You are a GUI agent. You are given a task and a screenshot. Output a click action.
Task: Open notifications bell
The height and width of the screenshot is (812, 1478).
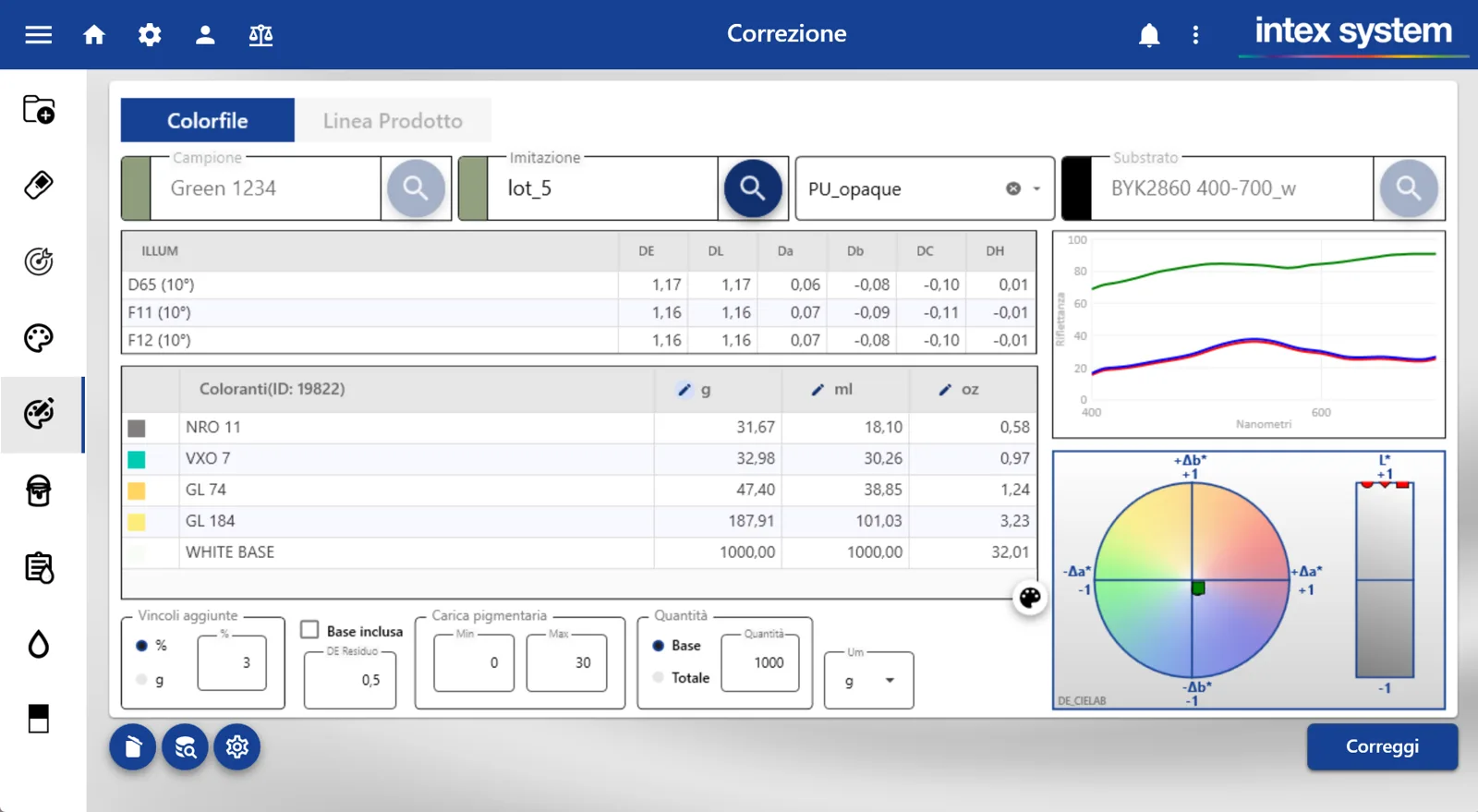pos(1149,35)
